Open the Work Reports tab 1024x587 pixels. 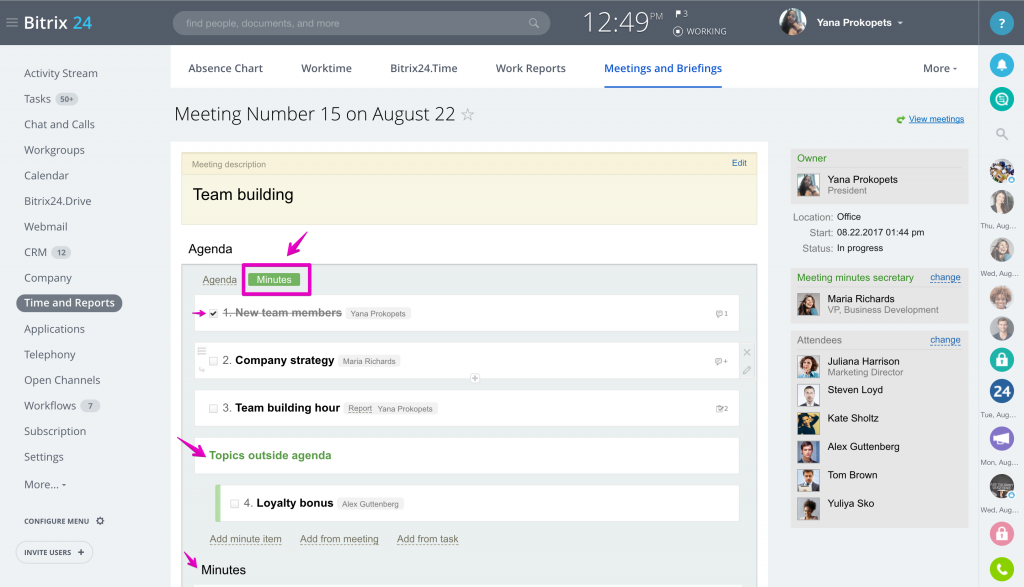point(530,68)
